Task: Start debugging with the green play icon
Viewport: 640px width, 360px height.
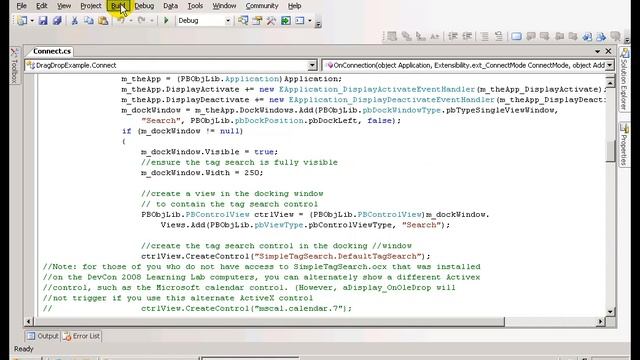Action: 166,20
